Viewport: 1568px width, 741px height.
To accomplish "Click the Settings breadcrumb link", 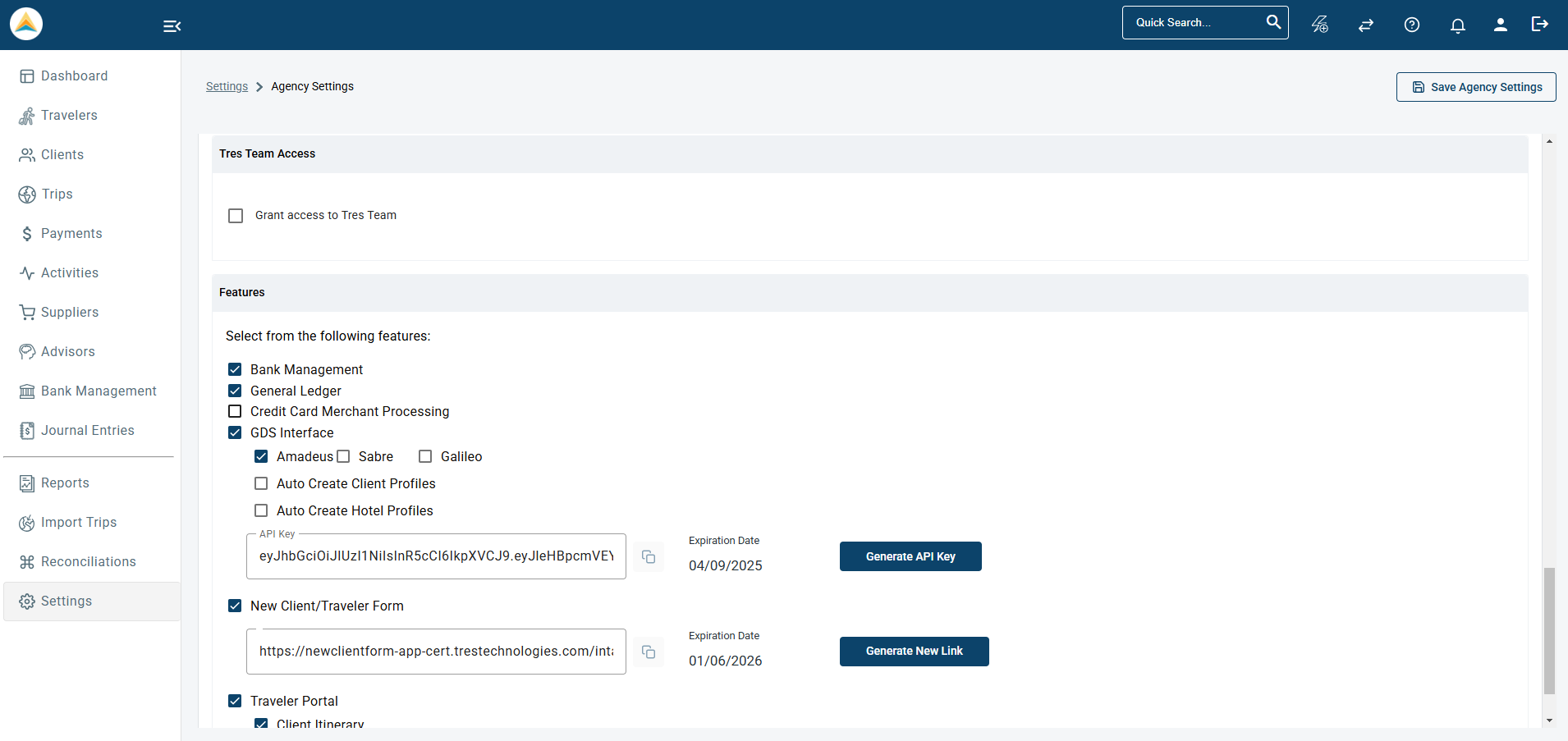I will point(227,86).
